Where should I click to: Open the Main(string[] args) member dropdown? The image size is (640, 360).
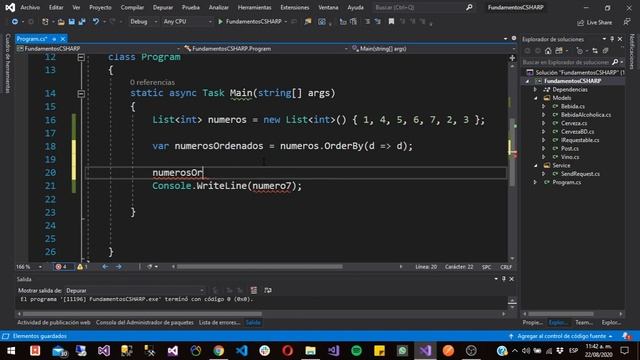coord(433,49)
